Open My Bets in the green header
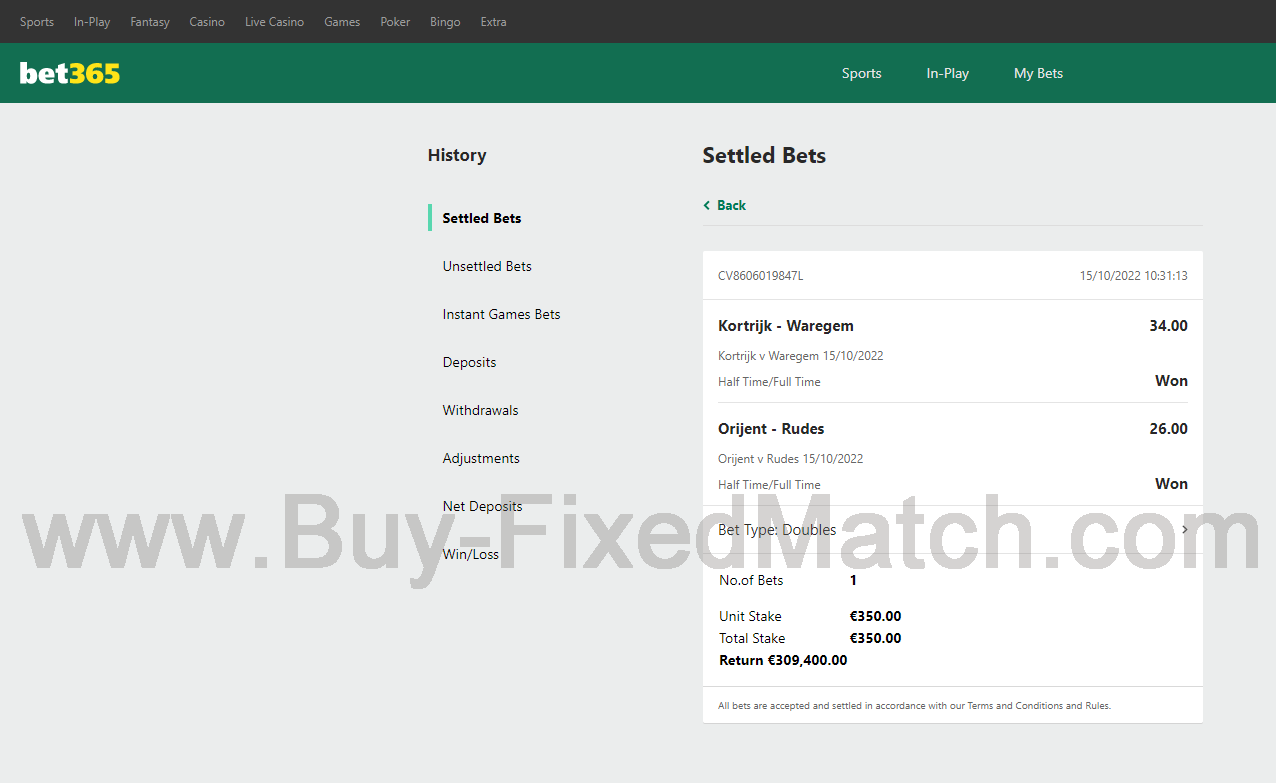 coord(1038,73)
